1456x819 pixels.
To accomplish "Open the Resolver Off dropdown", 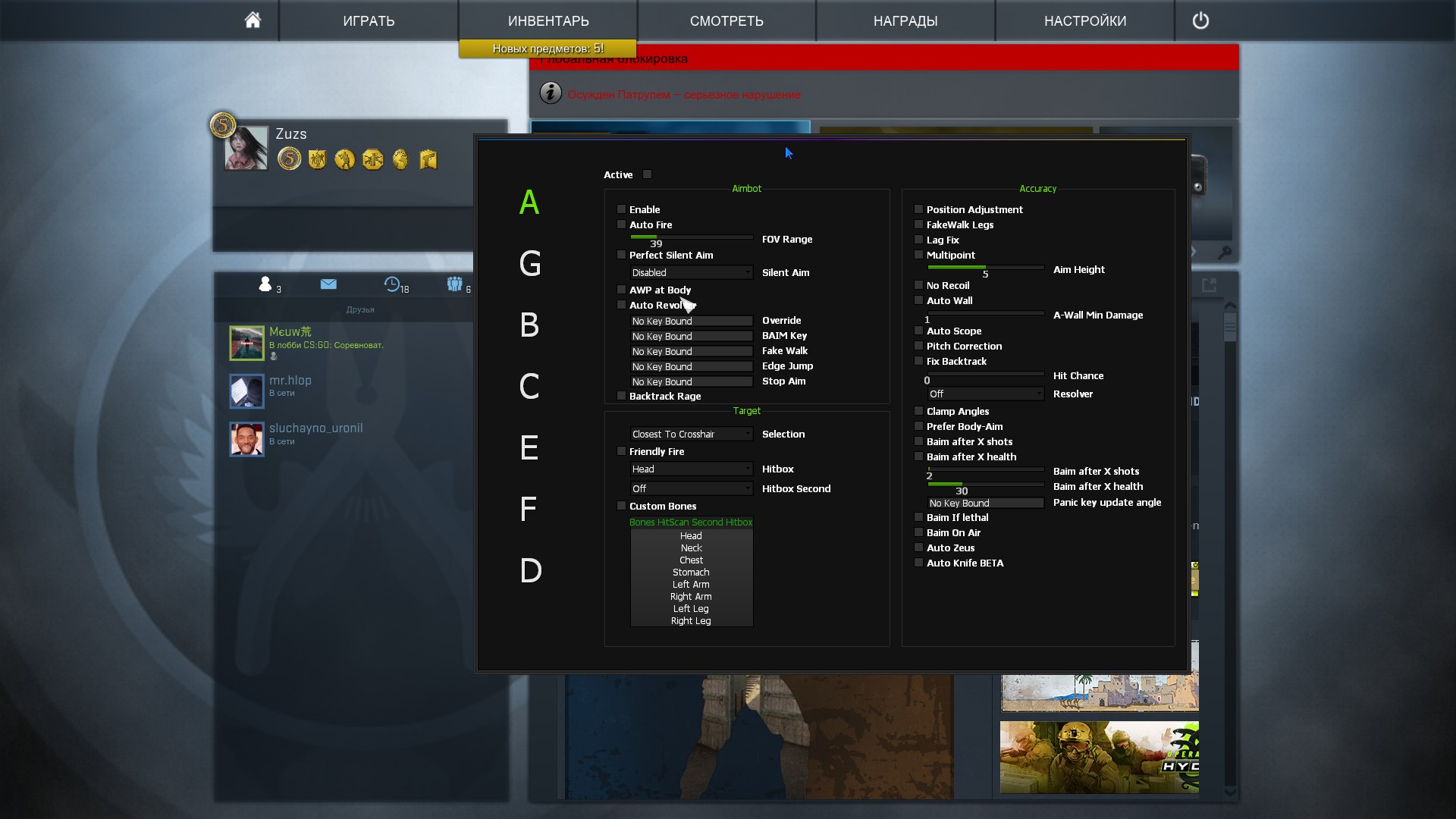I will 985,394.
